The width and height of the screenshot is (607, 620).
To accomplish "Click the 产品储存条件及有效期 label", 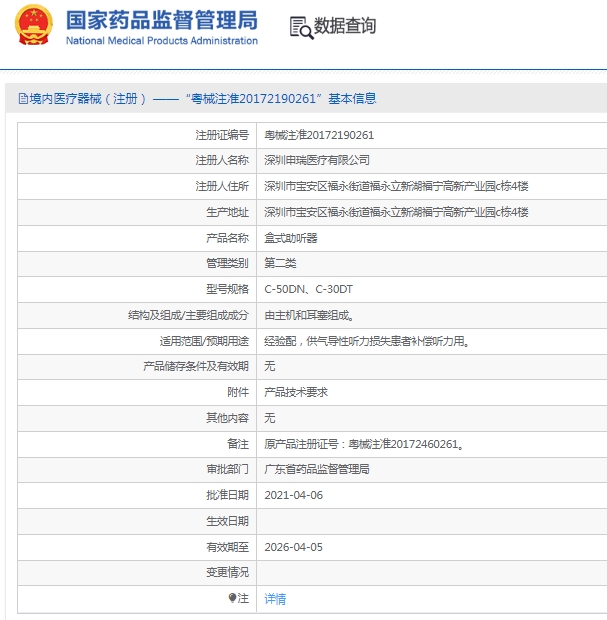I will [x=196, y=366].
